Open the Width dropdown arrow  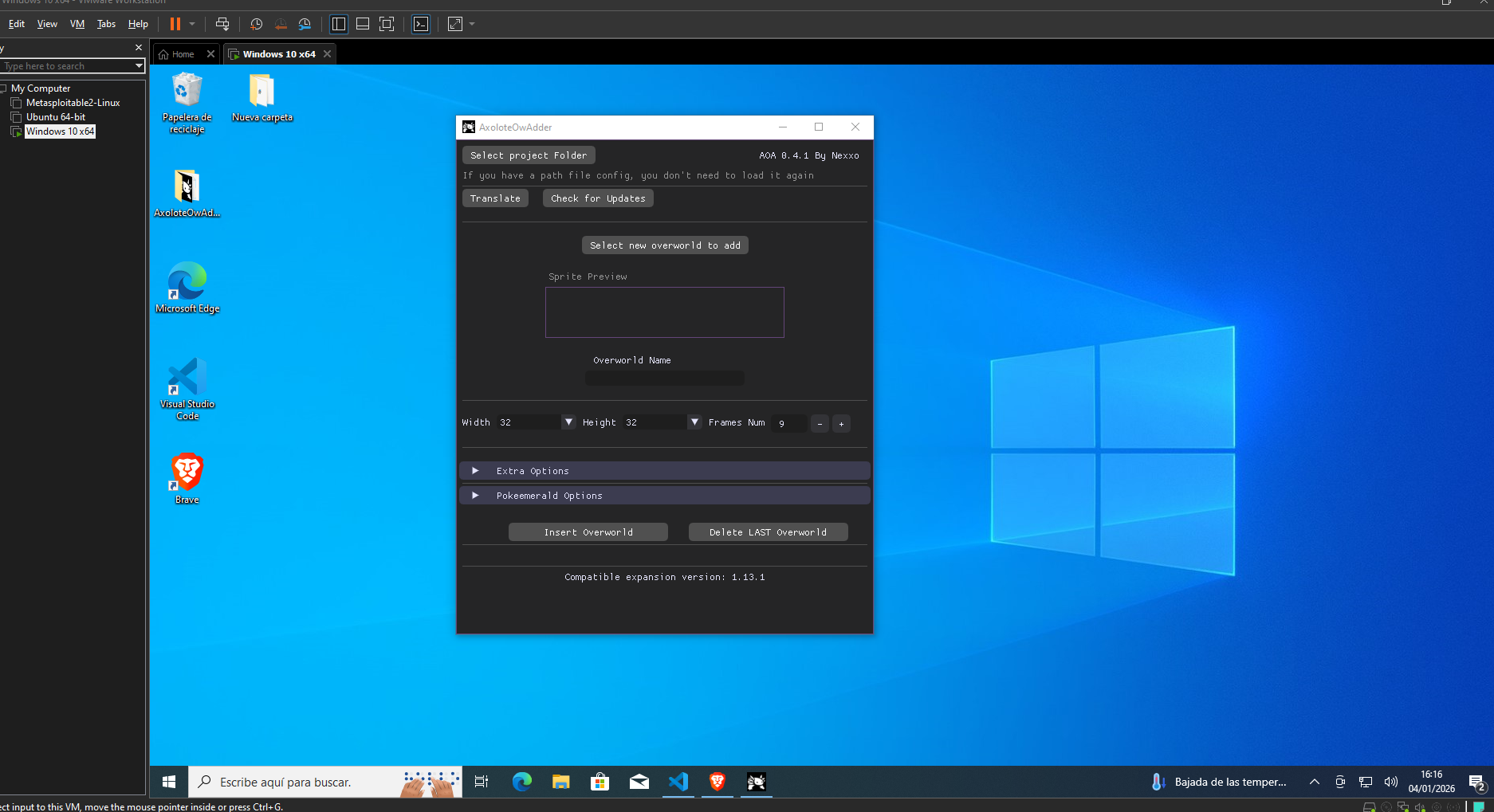(x=568, y=422)
